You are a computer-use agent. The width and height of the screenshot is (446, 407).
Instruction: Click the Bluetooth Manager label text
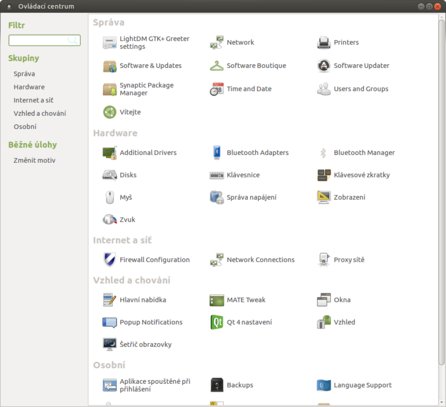tap(364, 153)
